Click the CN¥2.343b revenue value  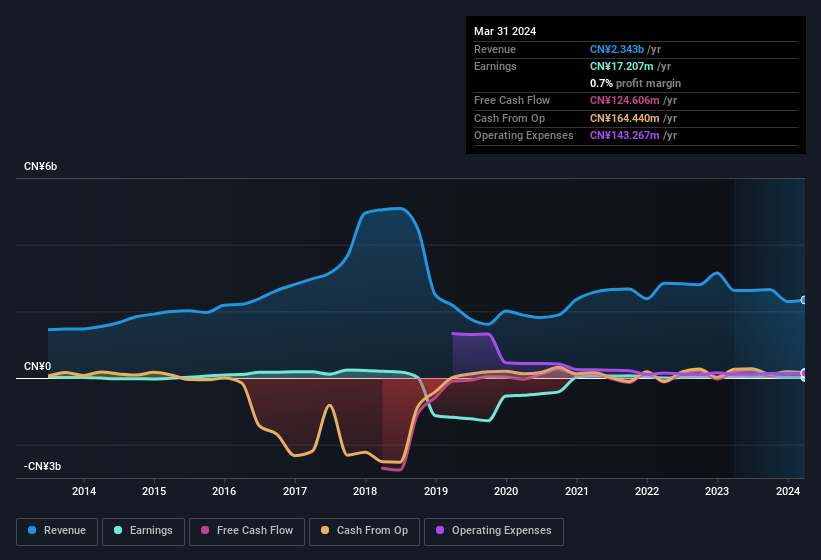pos(617,49)
